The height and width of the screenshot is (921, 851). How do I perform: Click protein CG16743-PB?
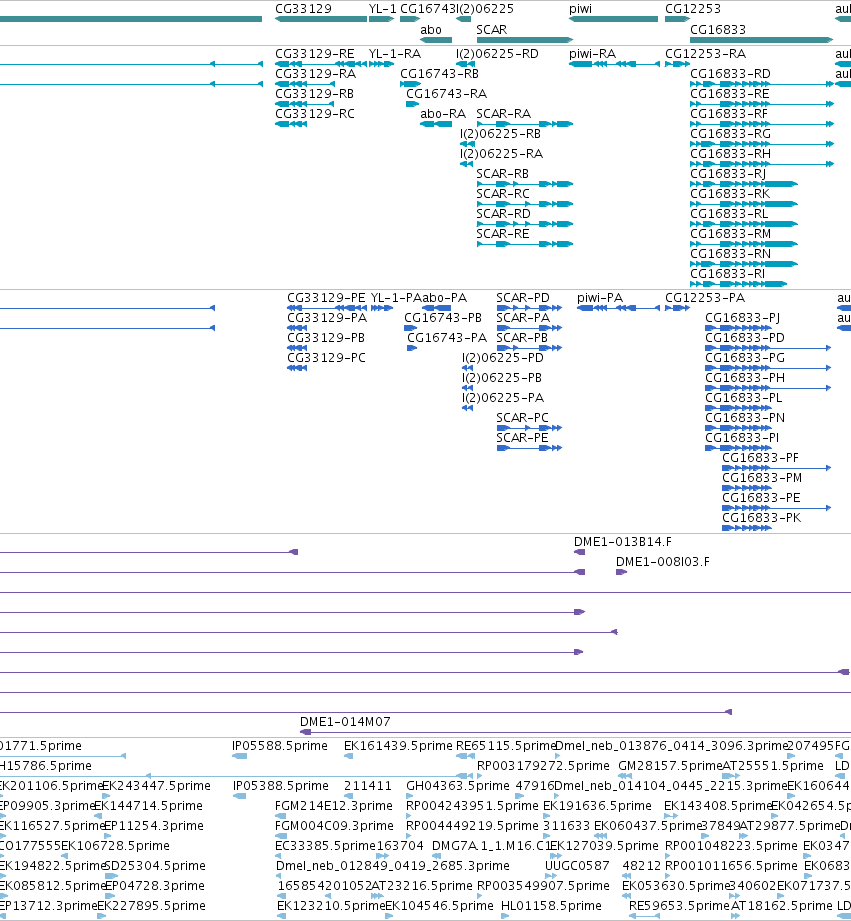(443, 318)
